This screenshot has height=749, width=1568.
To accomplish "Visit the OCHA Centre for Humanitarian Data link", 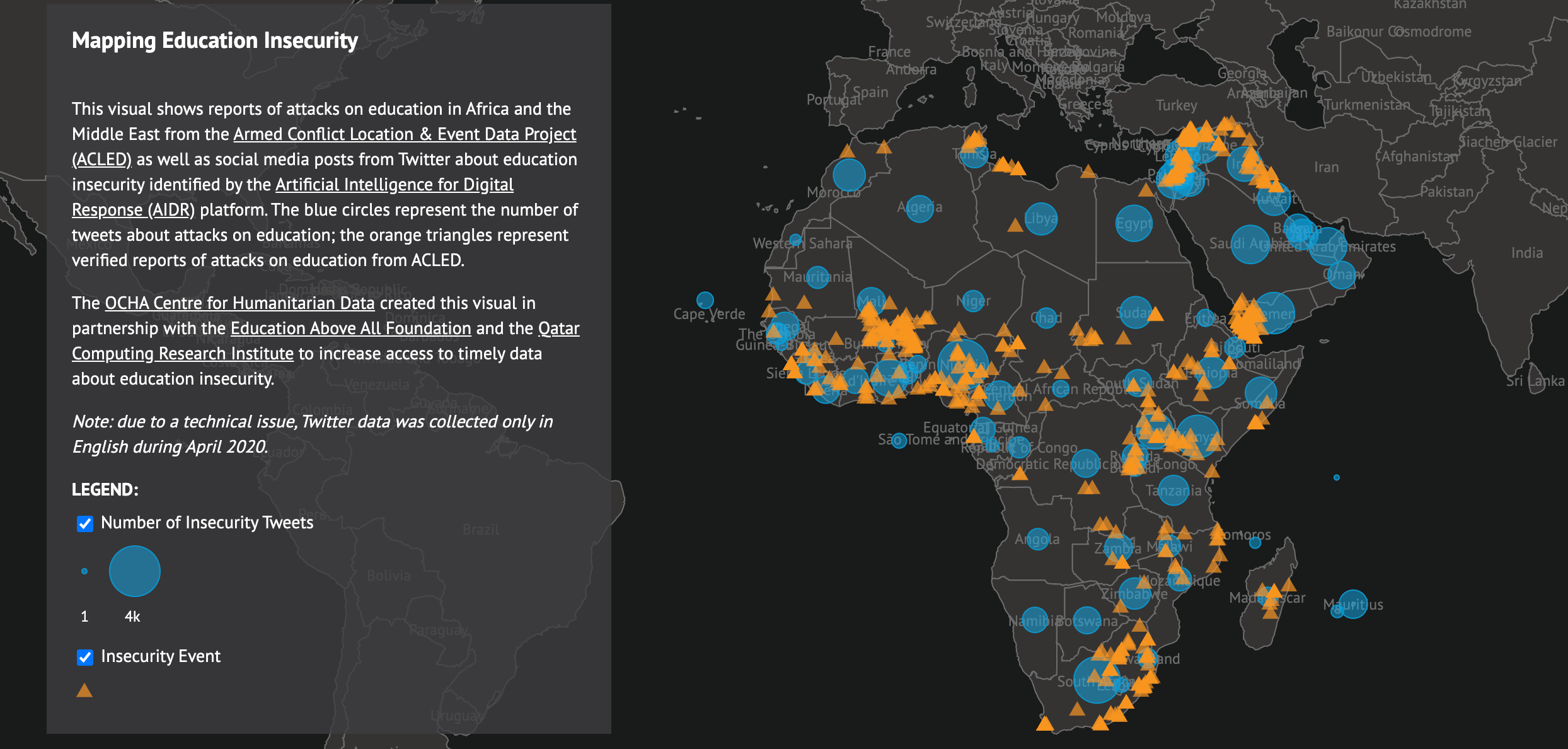I will [x=239, y=303].
